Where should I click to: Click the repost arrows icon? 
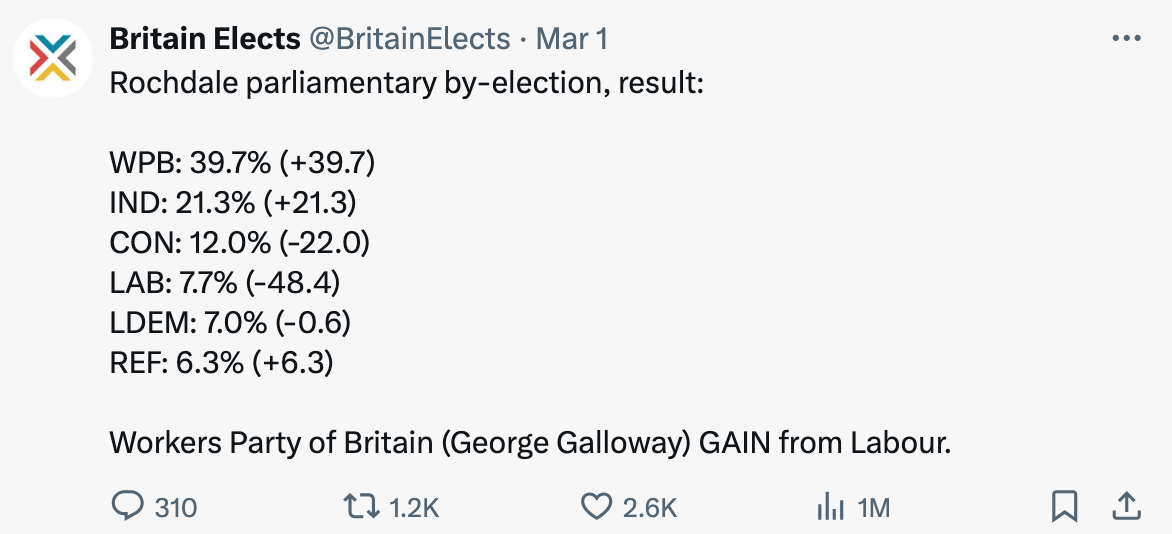[x=361, y=506]
